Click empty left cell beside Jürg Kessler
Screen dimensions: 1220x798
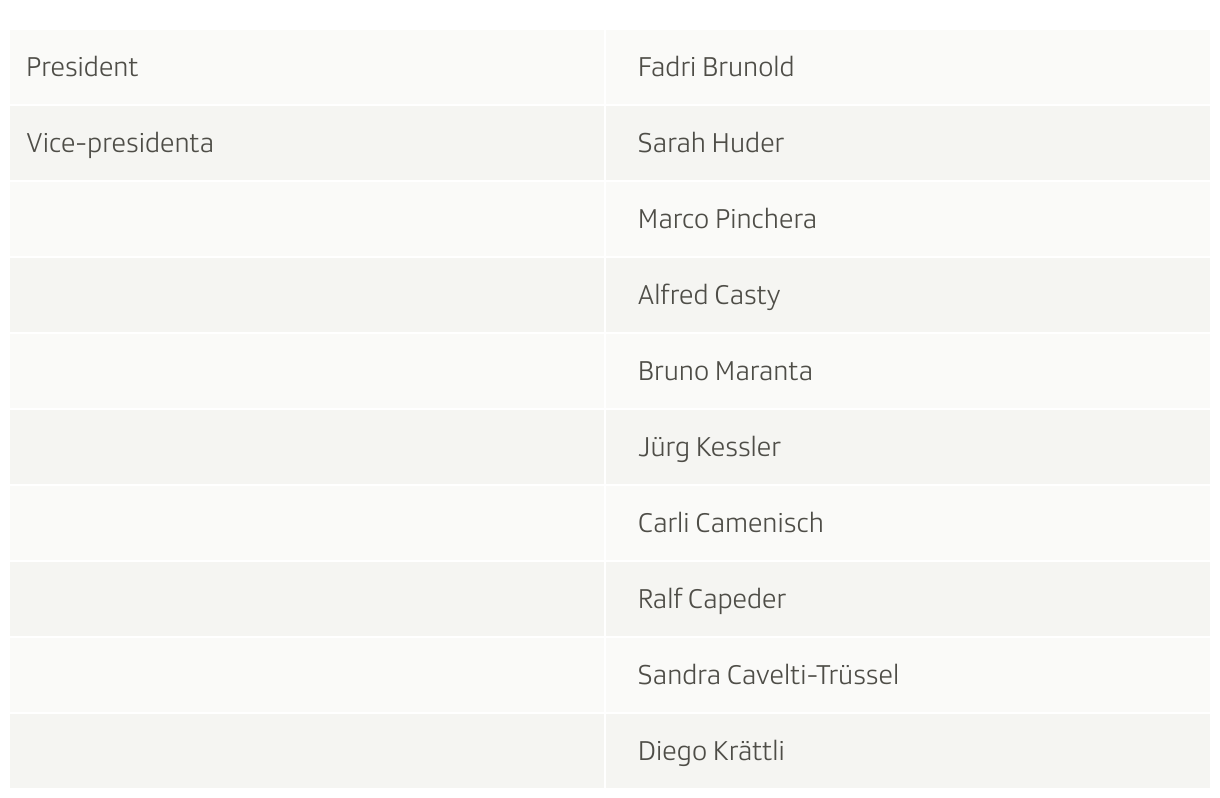307,447
